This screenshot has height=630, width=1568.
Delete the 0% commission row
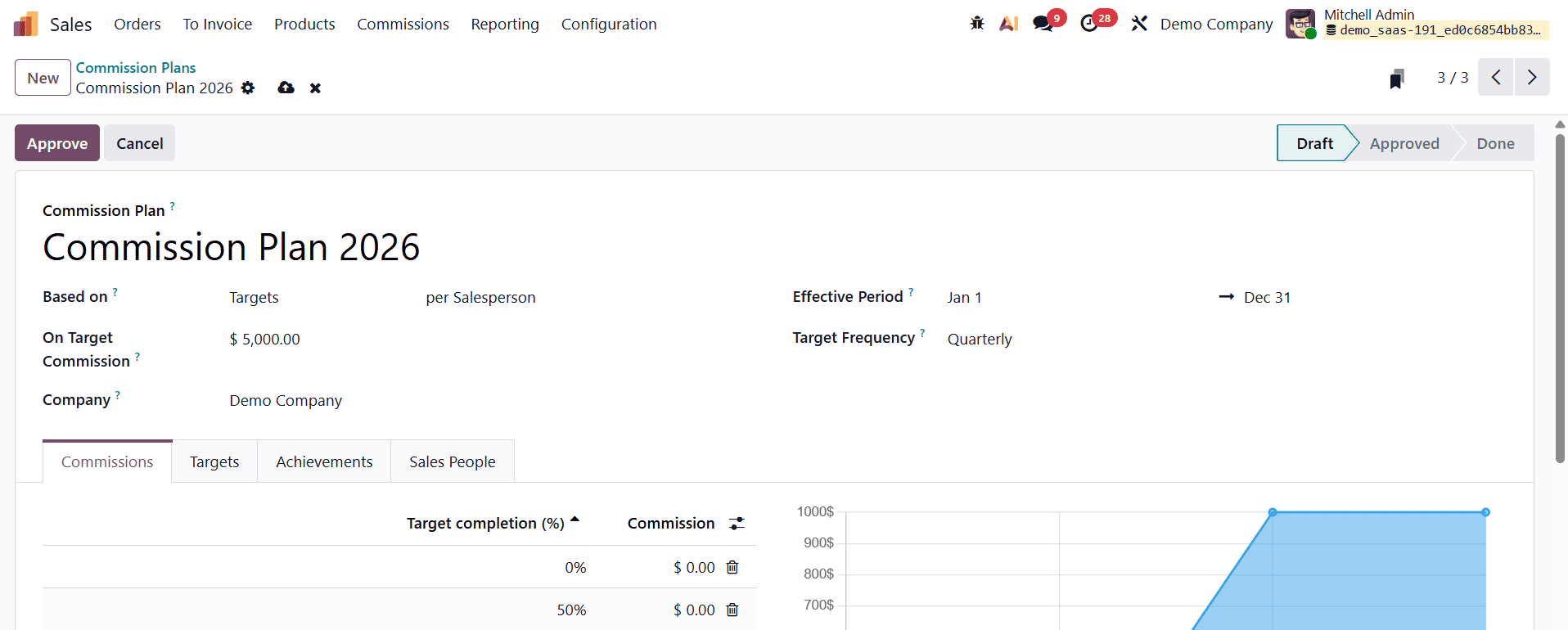coord(732,567)
